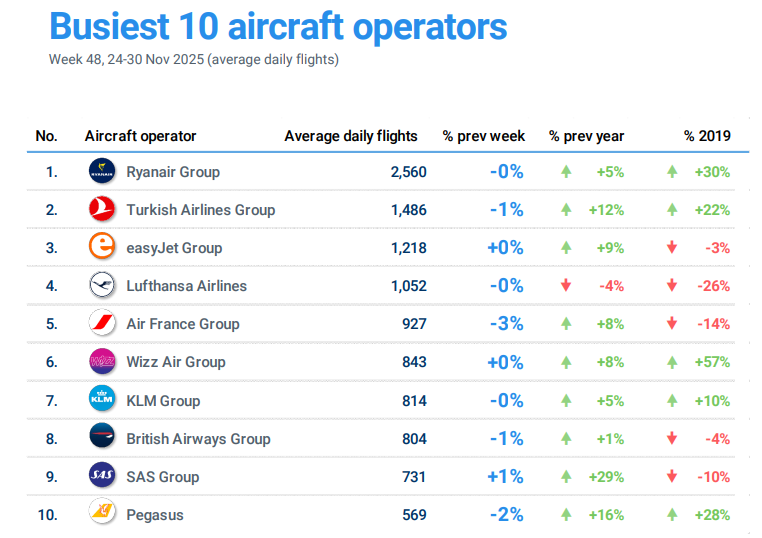Select the easyJet orange logo icon
The height and width of the screenshot is (538, 762).
tap(102, 247)
